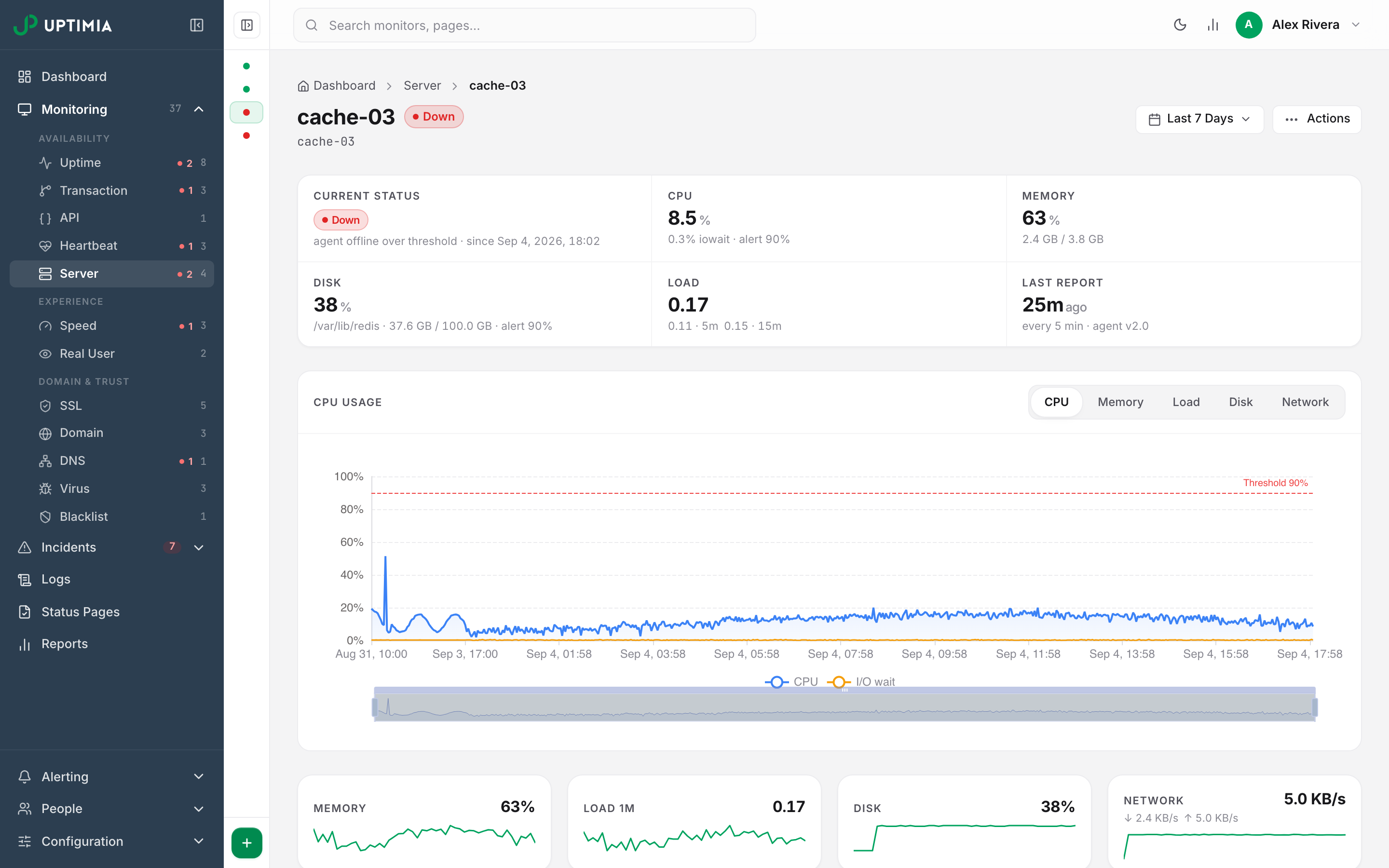The image size is (1389, 868).
Task: Open Blacklist monitors
Action: click(x=112, y=516)
